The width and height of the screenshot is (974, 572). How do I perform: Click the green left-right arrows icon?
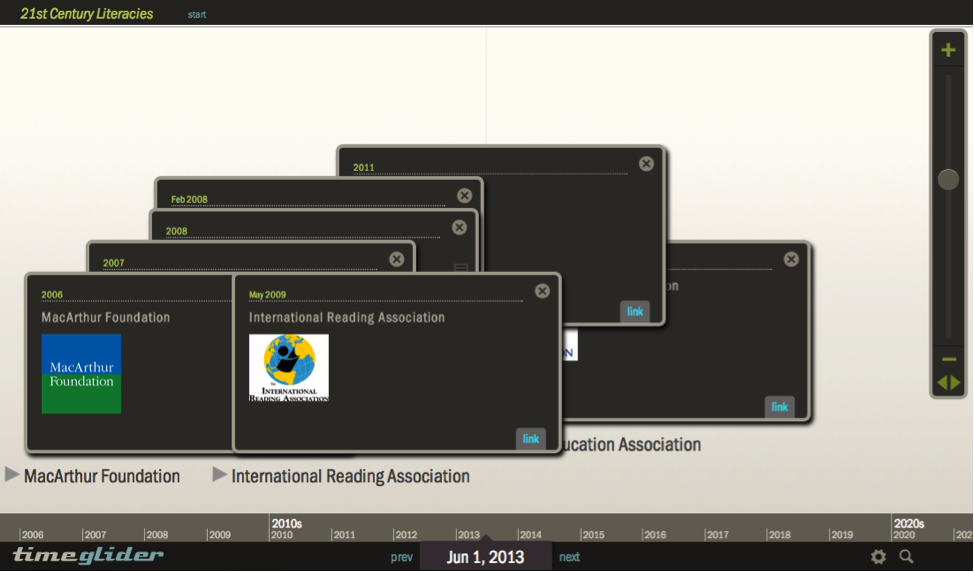(948, 383)
